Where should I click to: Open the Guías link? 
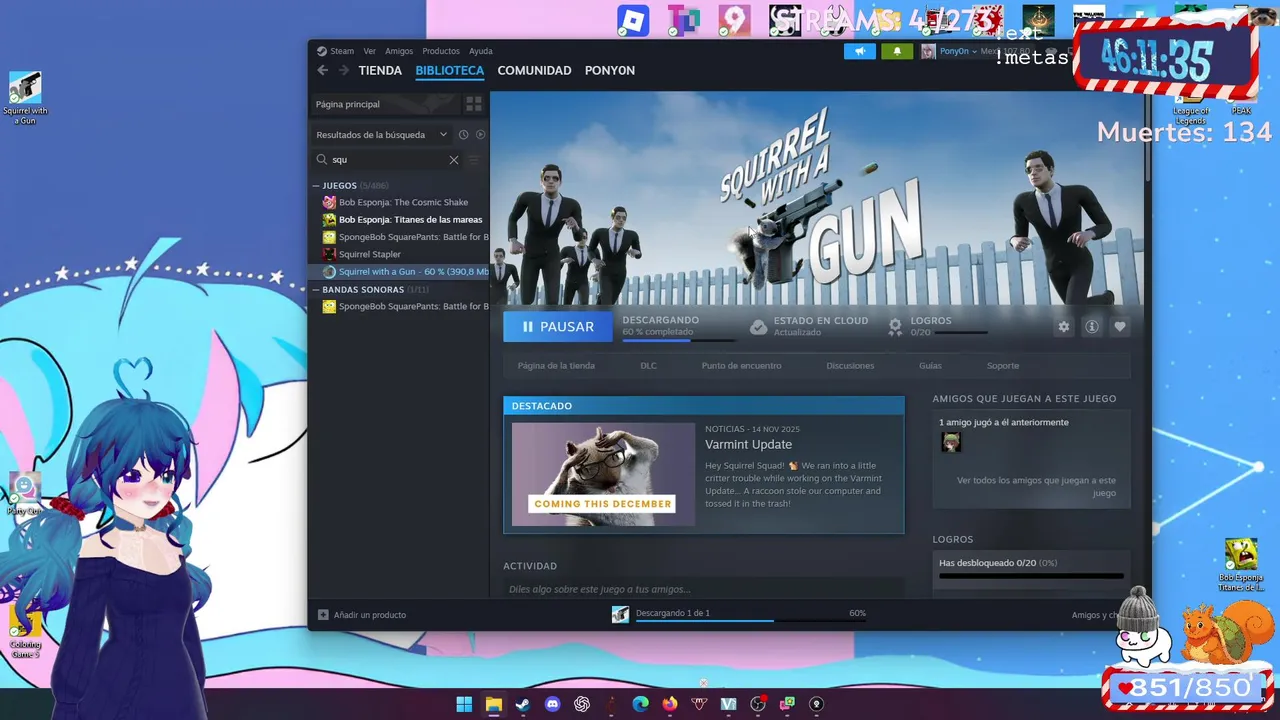pos(930,366)
